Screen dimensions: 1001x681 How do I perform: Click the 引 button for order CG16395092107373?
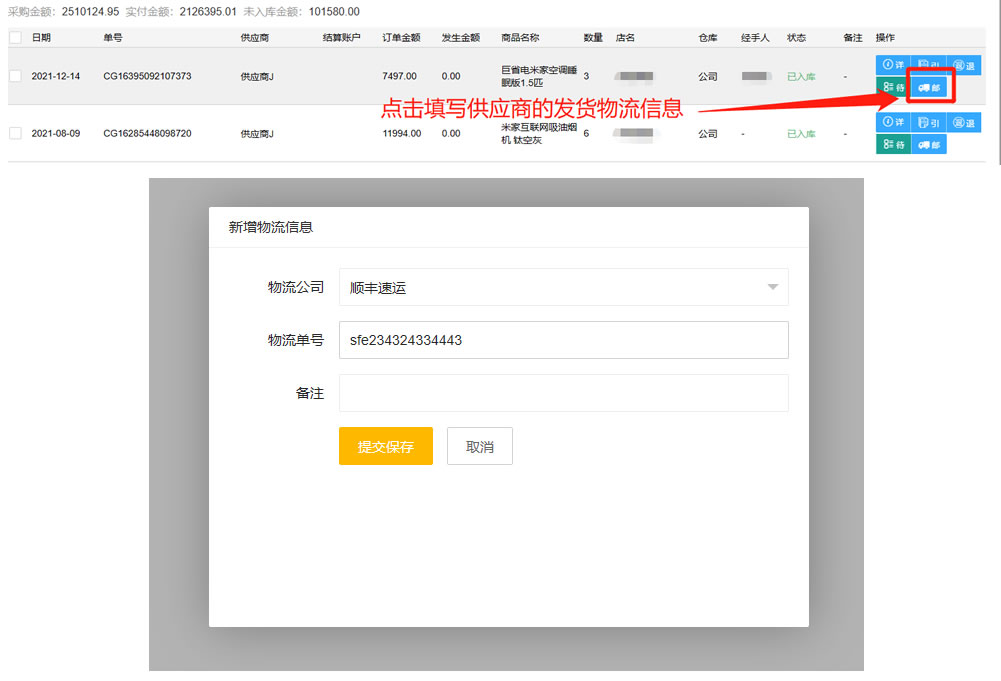928,65
